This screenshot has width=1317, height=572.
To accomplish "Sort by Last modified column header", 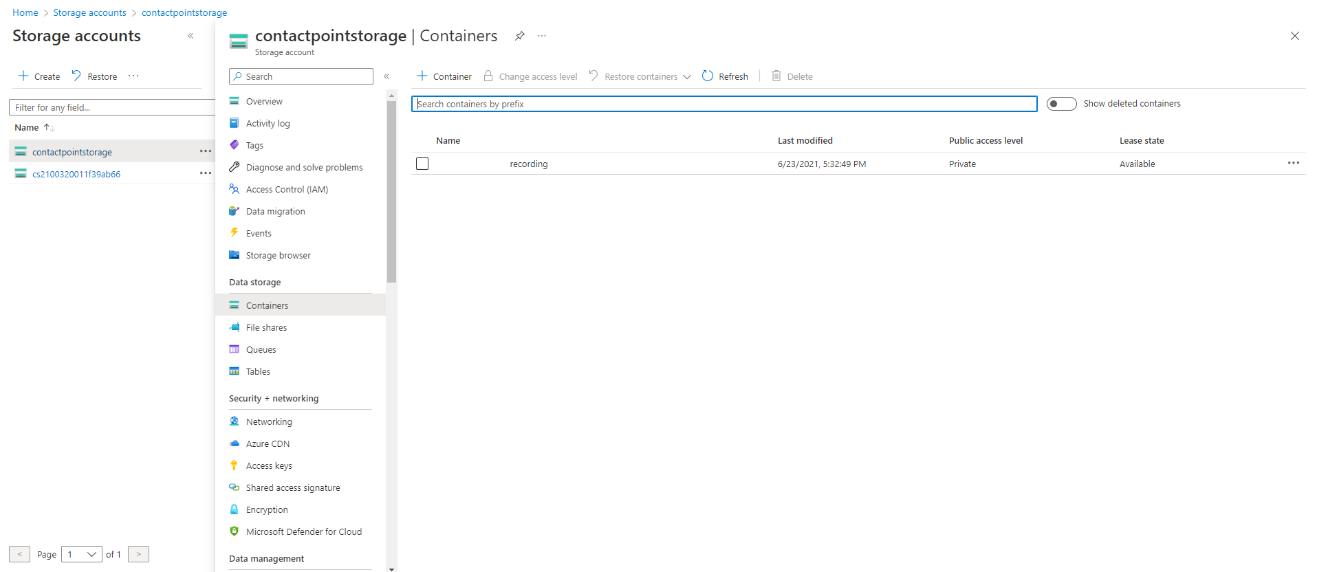I will point(805,141).
